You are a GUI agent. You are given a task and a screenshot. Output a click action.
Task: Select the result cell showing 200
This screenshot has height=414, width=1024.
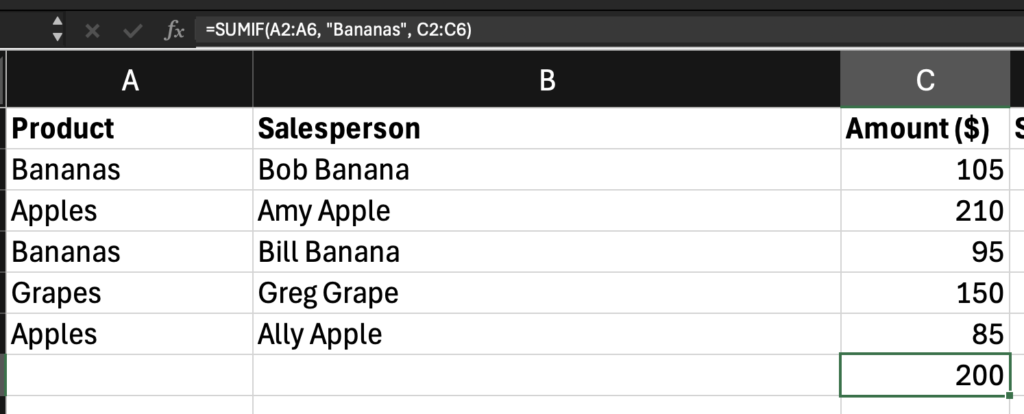[x=925, y=375]
